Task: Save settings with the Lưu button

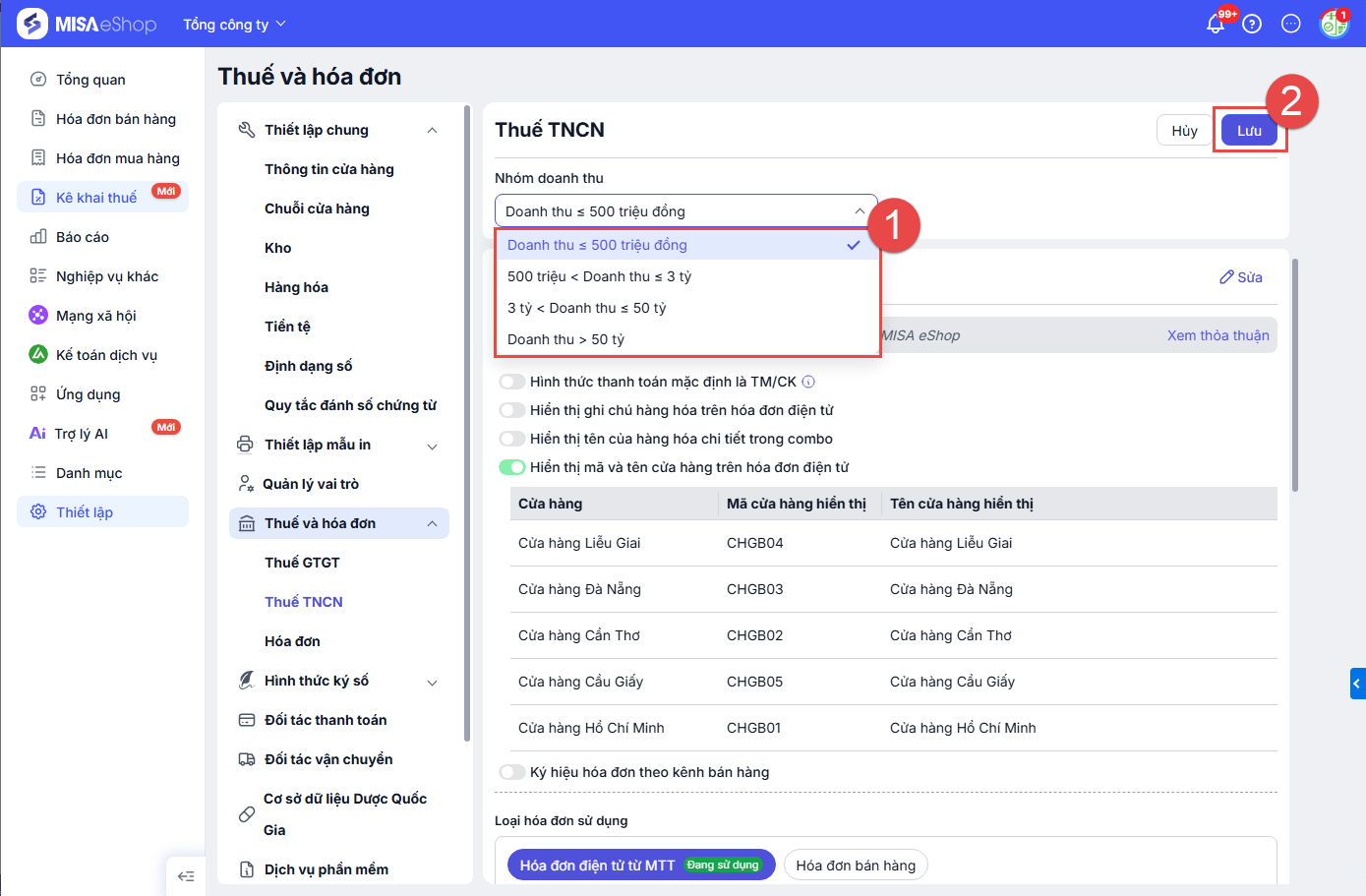Action: coord(1249,130)
